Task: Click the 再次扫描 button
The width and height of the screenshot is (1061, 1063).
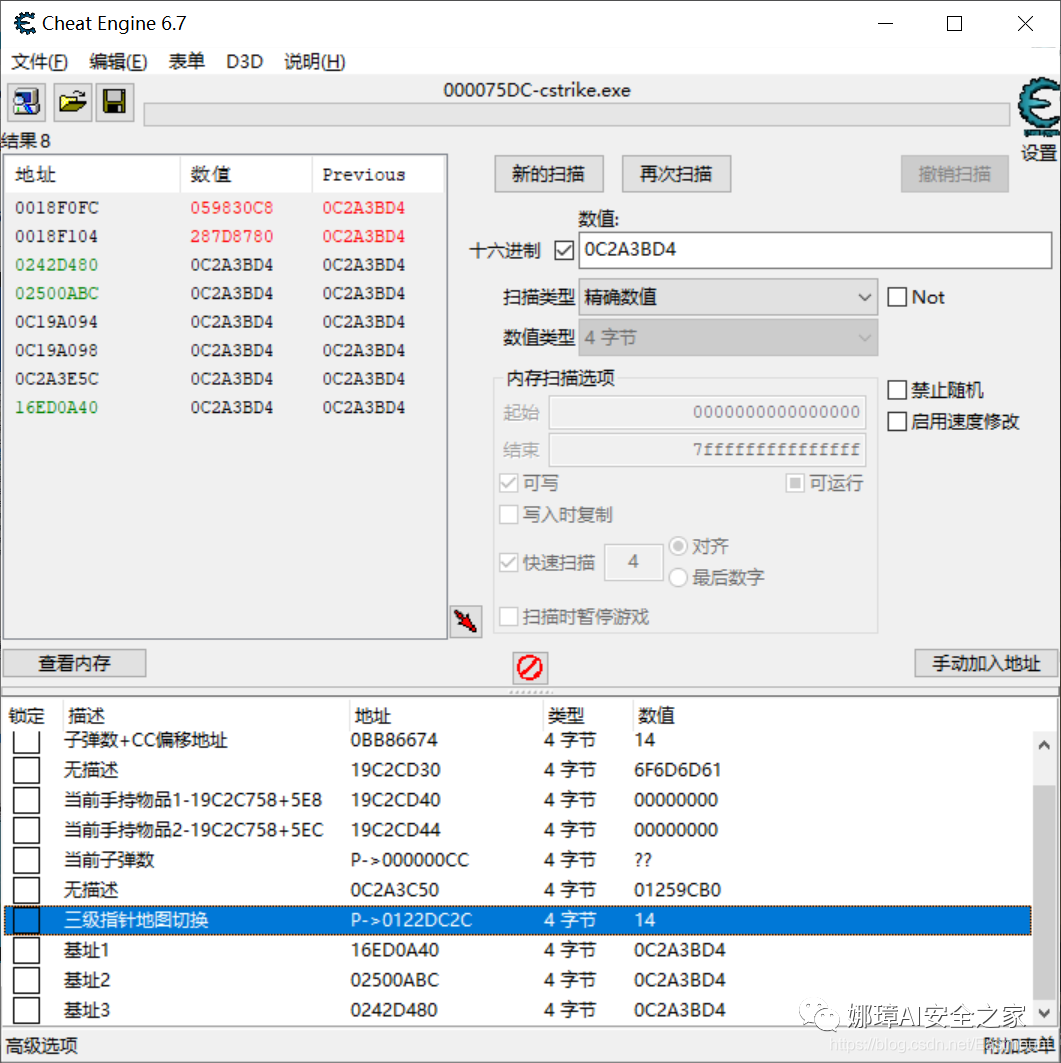Action: (x=676, y=174)
